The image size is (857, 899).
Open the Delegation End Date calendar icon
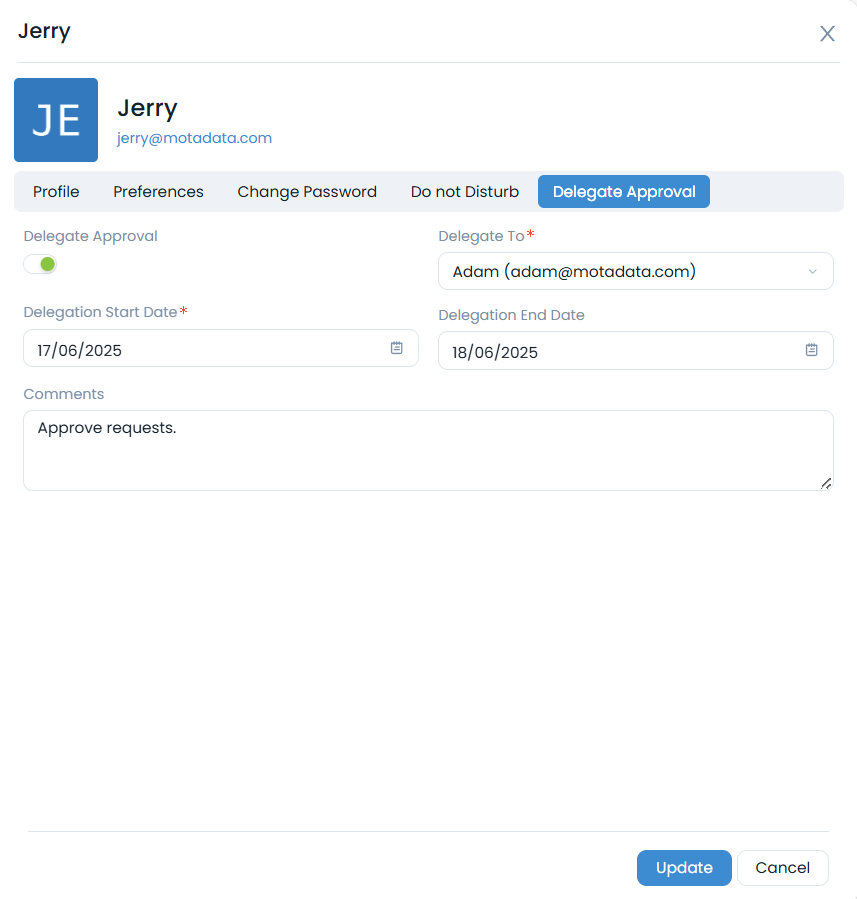click(812, 350)
